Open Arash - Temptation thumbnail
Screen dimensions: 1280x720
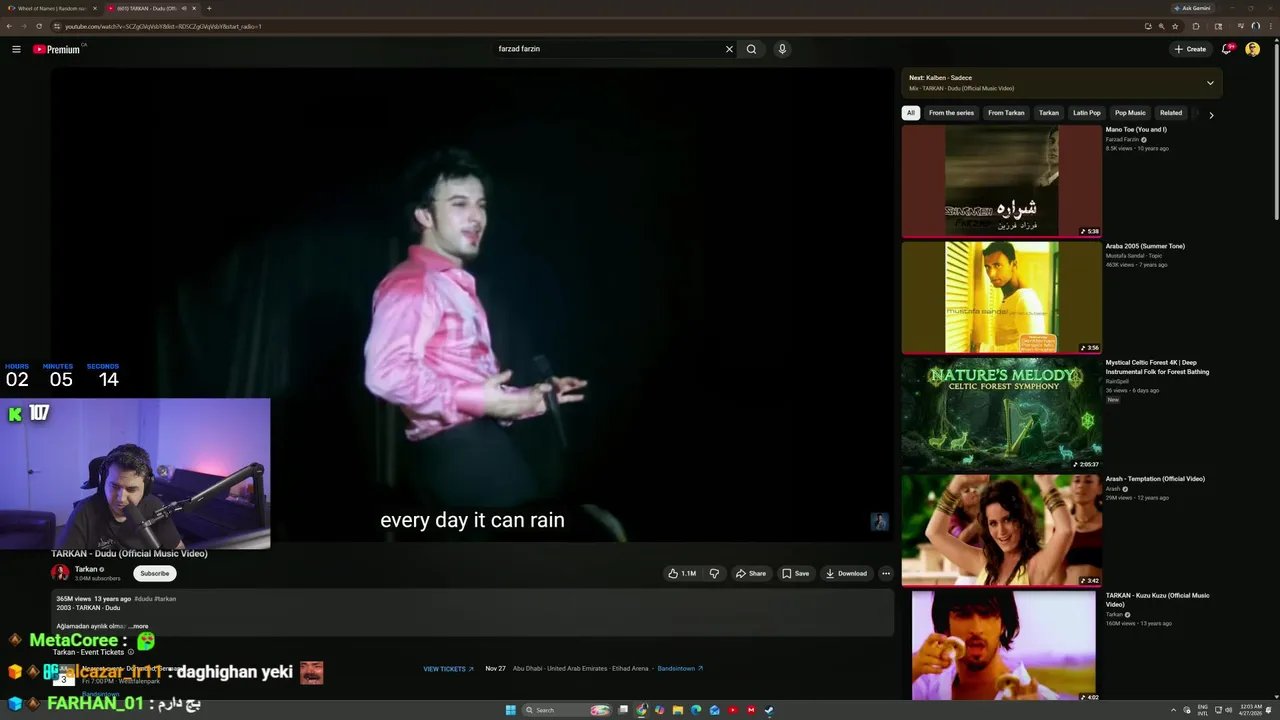coord(1001,531)
